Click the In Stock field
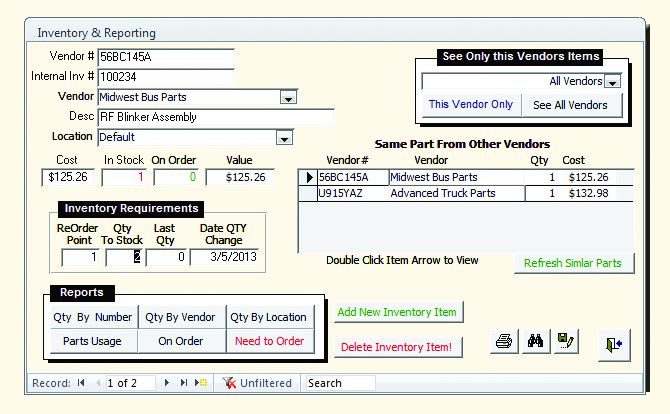This screenshot has width=670, height=414. point(124,177)
